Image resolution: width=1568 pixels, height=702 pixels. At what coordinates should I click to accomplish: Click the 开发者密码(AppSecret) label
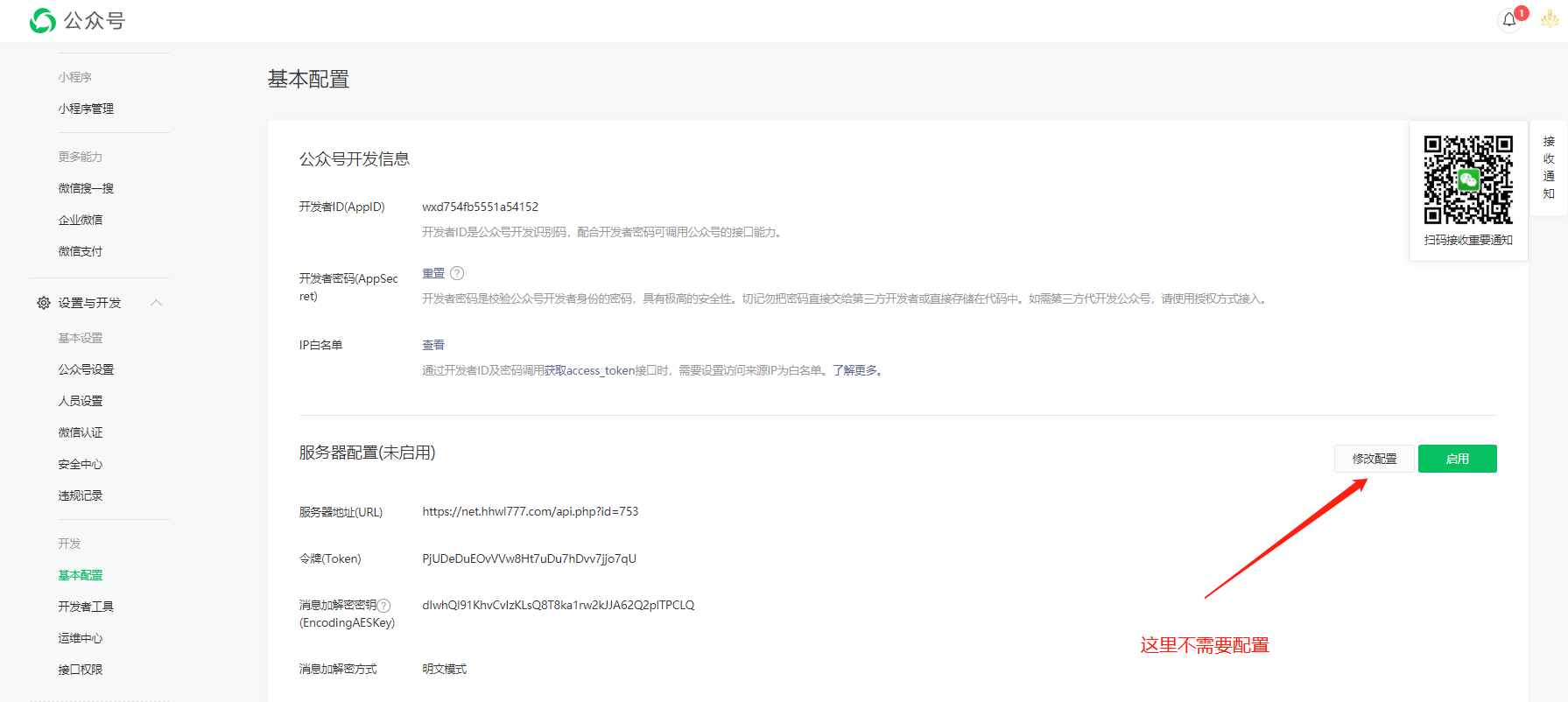coord(348,287)
